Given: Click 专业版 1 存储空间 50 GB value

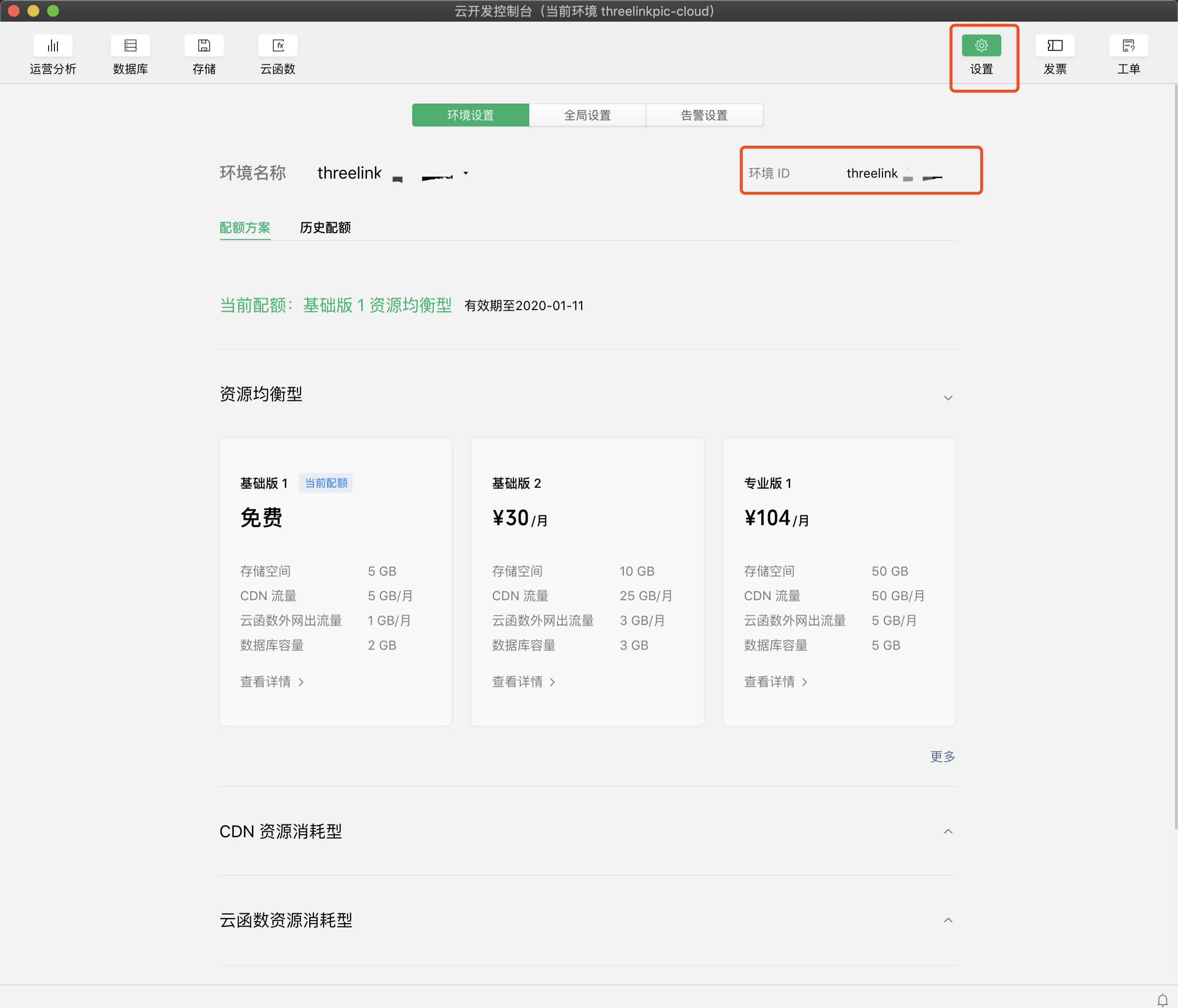Looking at the screenshot, I should click(x=890, y=571).
